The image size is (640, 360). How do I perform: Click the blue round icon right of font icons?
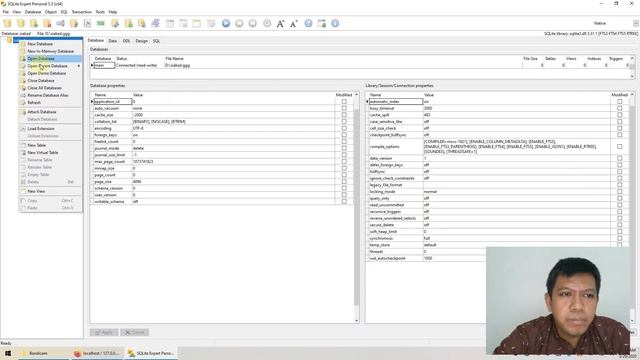pyautogui.click(x=308, y=23)
